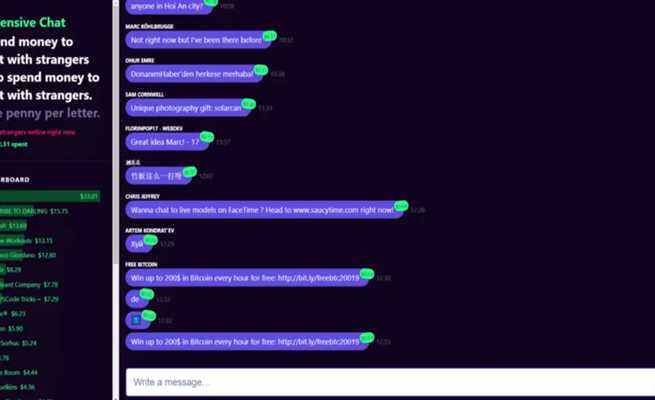The height and width of the screenshot is (400, 655).
Task: Select the Company $7.78 leaderboard entry
Action: (29, 285)
